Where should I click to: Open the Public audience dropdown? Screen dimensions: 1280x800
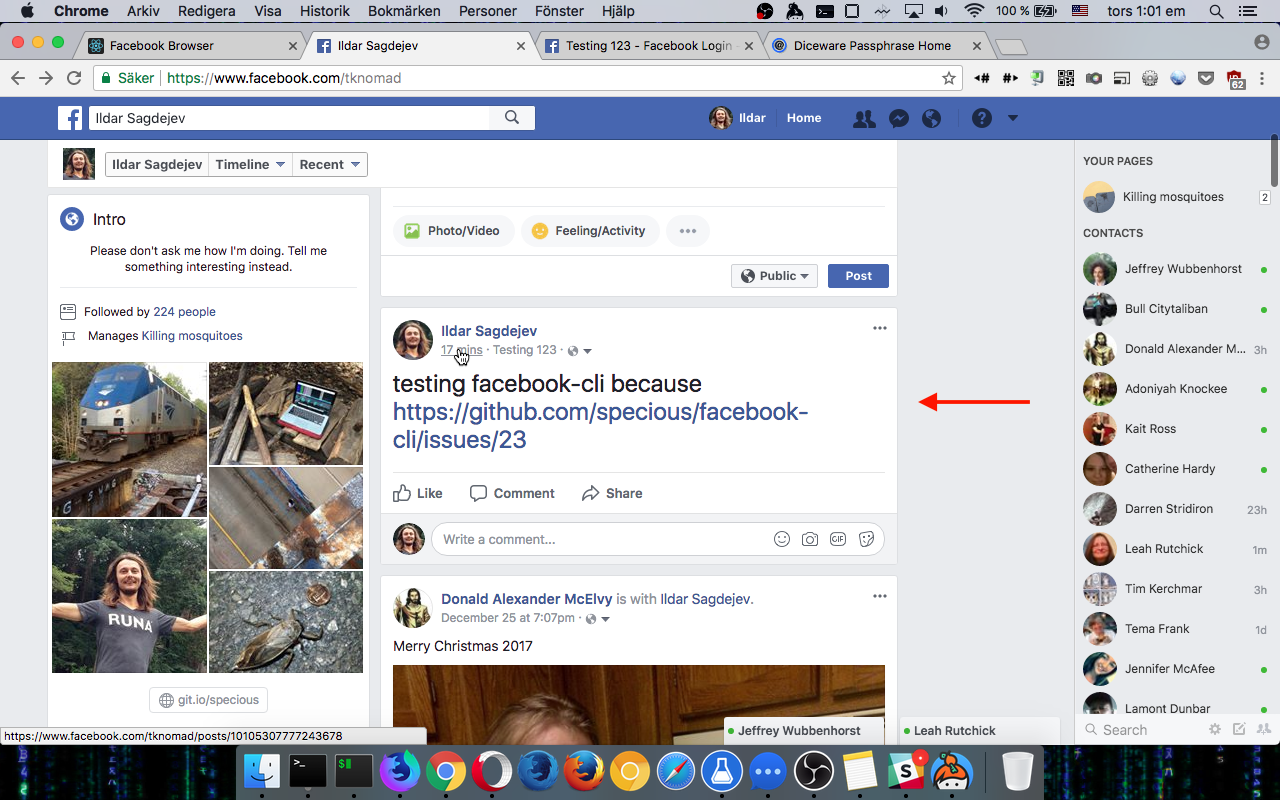click(x=774, y=276)
